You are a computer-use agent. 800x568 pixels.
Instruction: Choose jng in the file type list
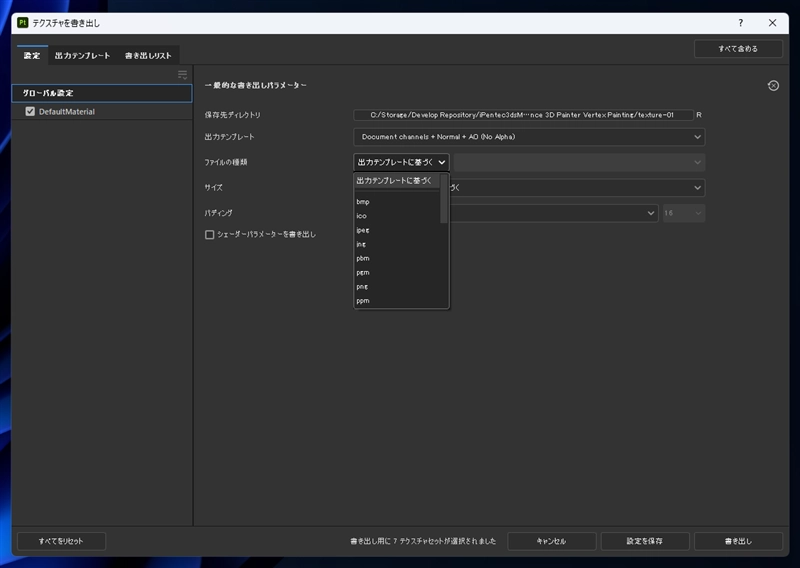[x=397, y=244]
